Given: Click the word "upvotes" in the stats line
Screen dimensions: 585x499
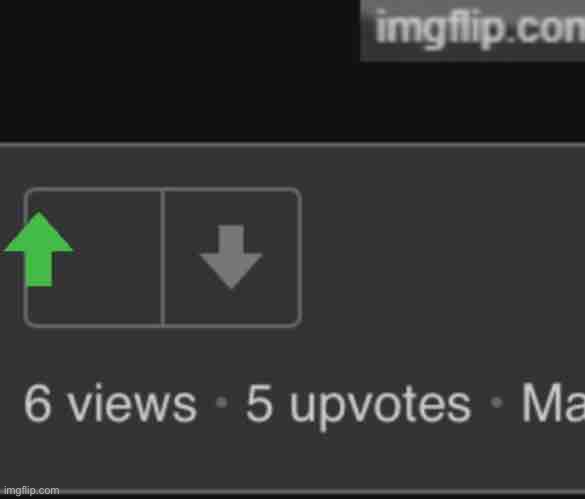Looking at the screenshot, I should point(381,408).
